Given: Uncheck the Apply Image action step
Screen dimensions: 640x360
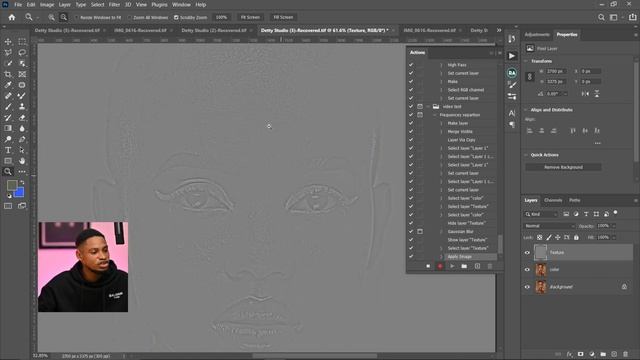Looking at the screenshot, I should click(x=411, y=257).
